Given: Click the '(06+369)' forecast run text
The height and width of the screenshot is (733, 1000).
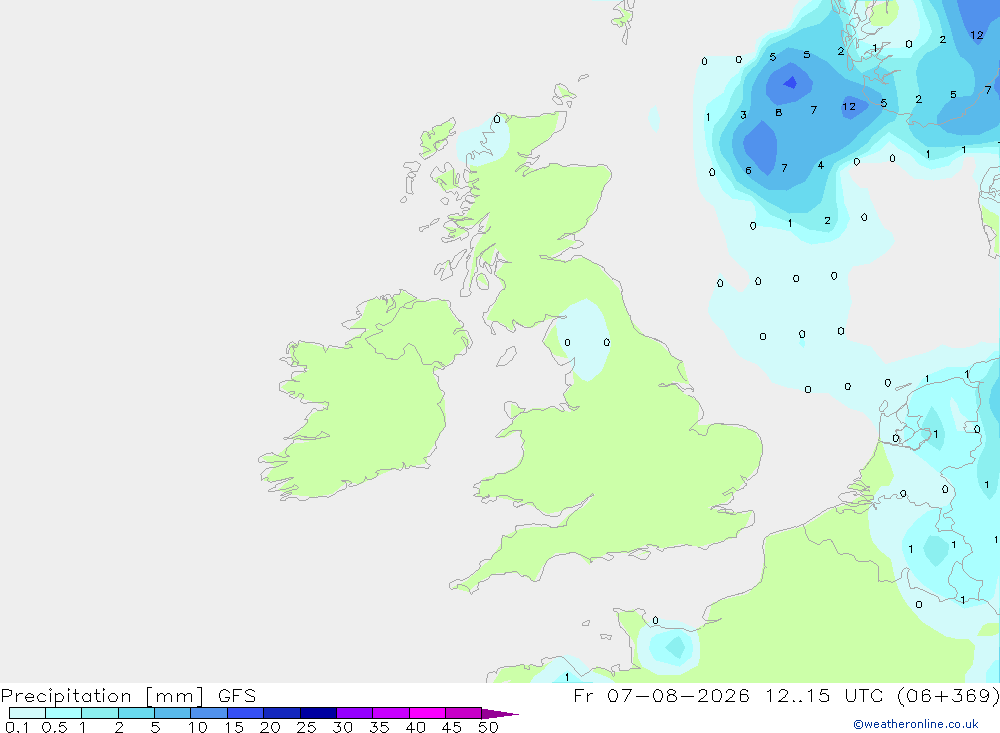Looking at the screenshot, I should [x=948, y=695].
